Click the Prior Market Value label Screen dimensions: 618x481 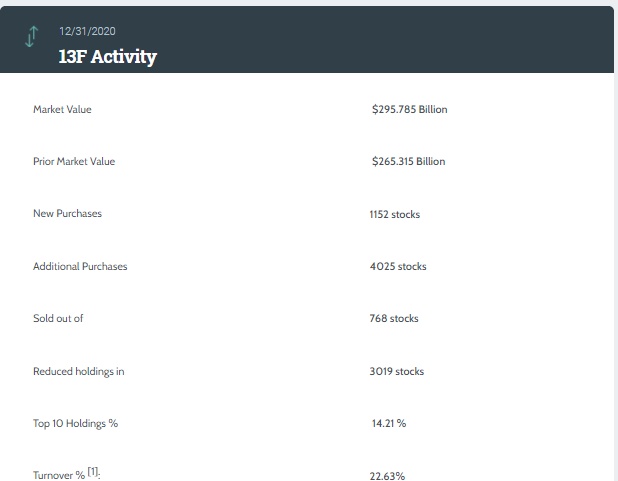(x=74, y=161)
